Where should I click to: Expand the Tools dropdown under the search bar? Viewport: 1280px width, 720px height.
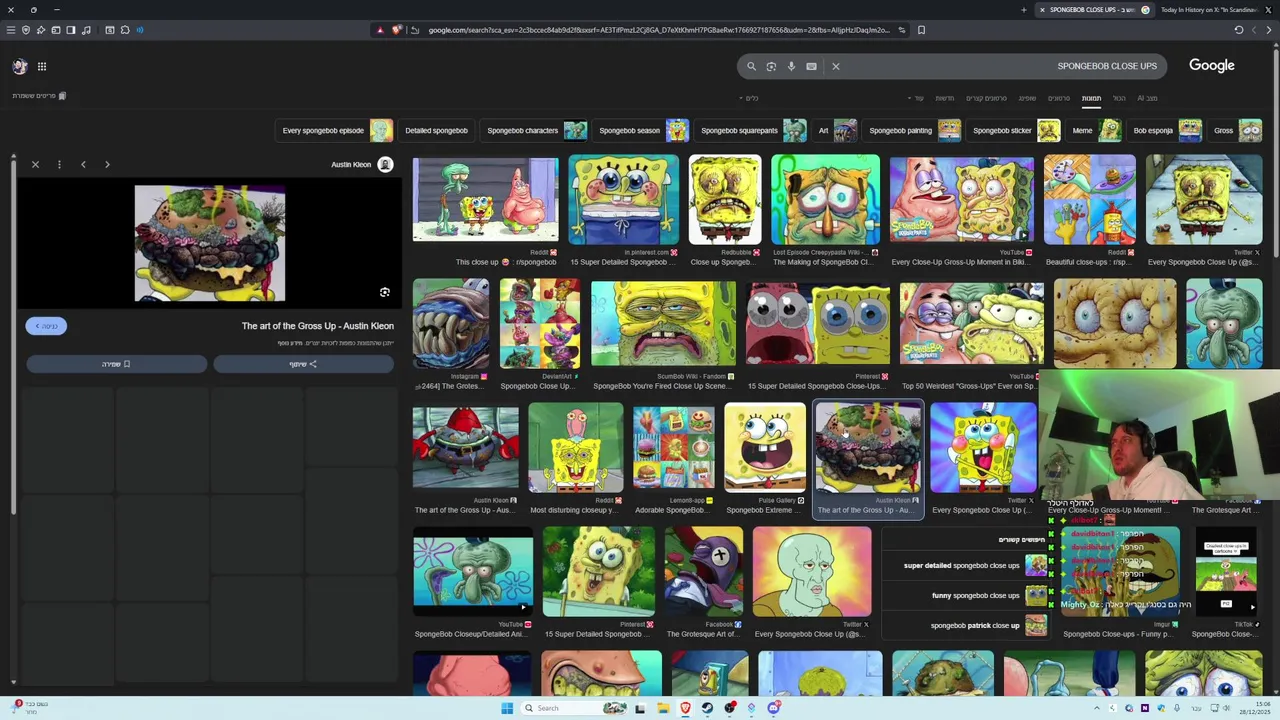[749, 98]
